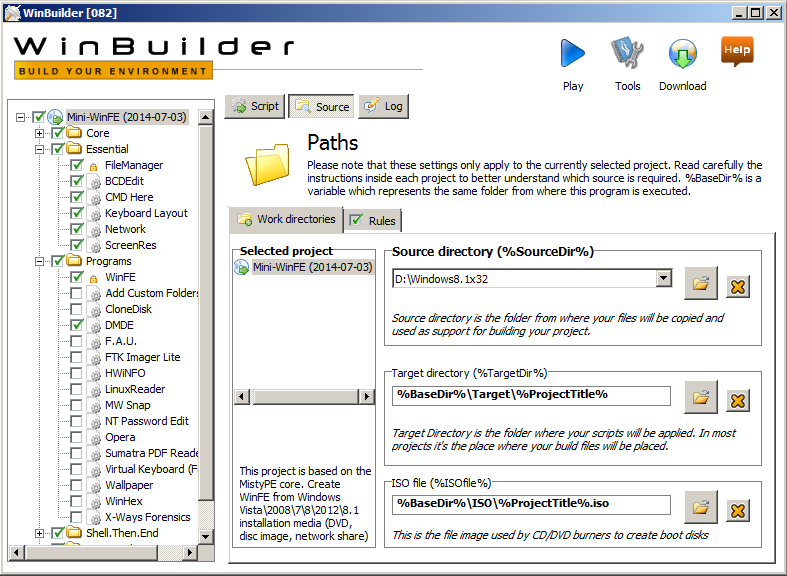The width and height of the screenshot is (787, 576).
Task: Select the Work directories tab
Action: (x=286, y=219)
